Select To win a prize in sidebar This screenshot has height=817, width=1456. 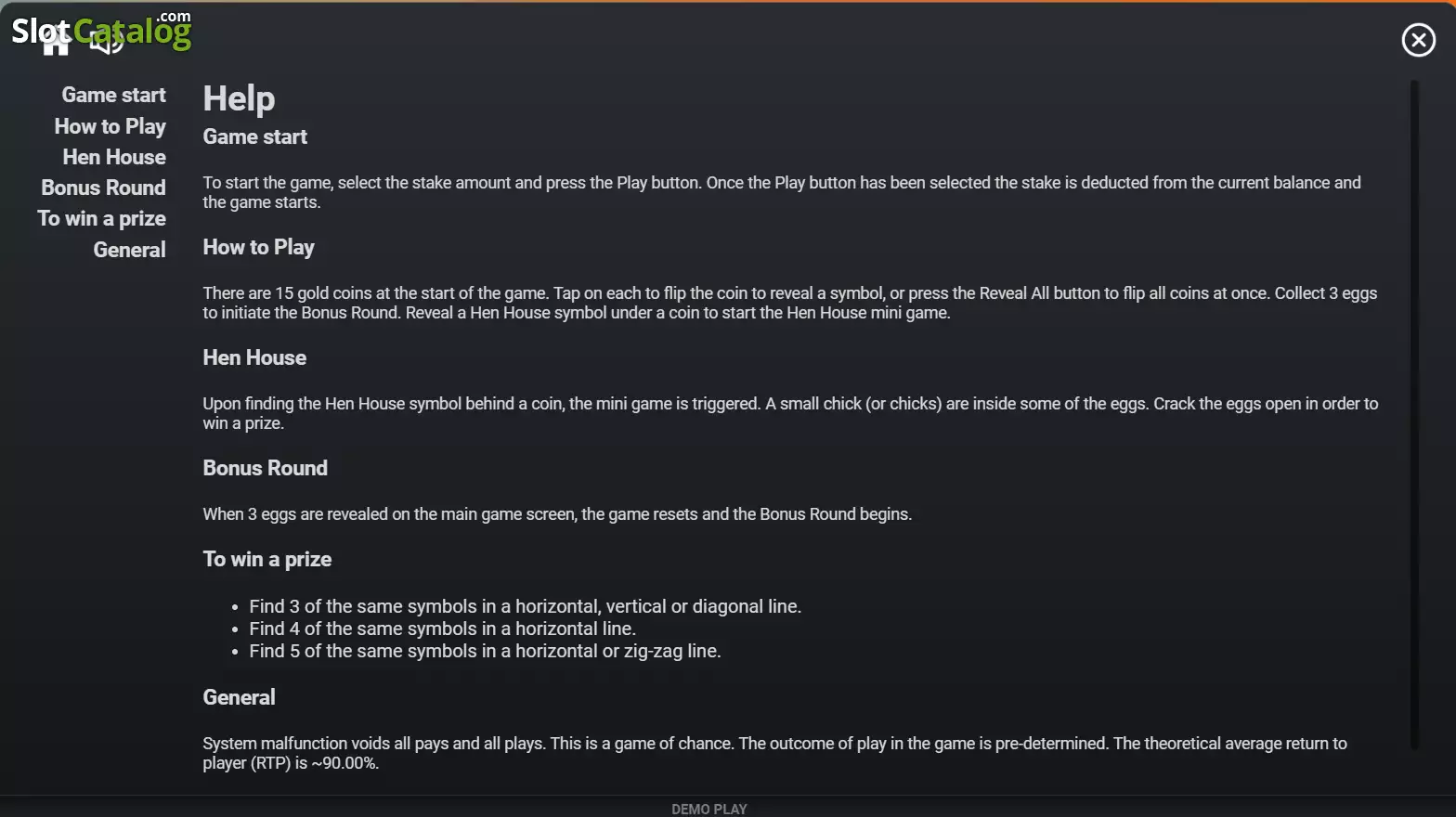coord(101,219)
